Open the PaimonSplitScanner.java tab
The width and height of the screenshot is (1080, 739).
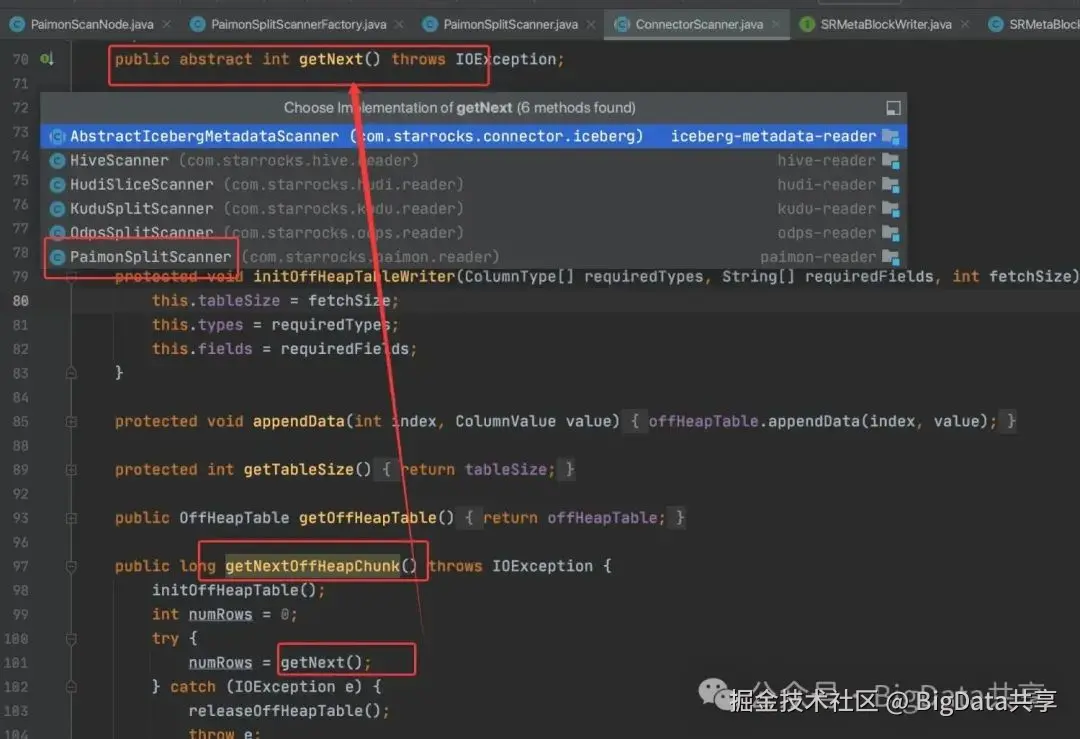coord(510,24)
